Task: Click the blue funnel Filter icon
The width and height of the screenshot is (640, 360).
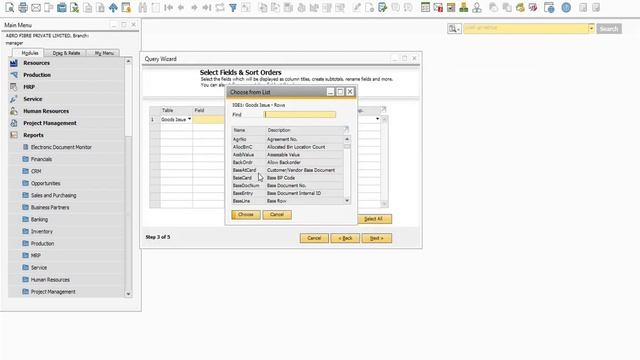Action: (233, 7)
